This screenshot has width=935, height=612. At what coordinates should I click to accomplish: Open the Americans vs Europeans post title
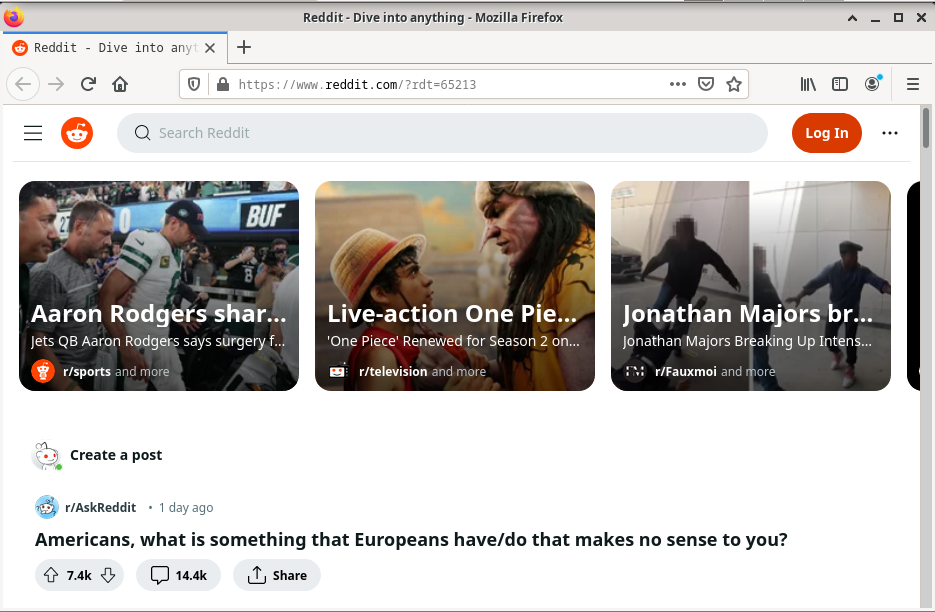tap(411, 540)
